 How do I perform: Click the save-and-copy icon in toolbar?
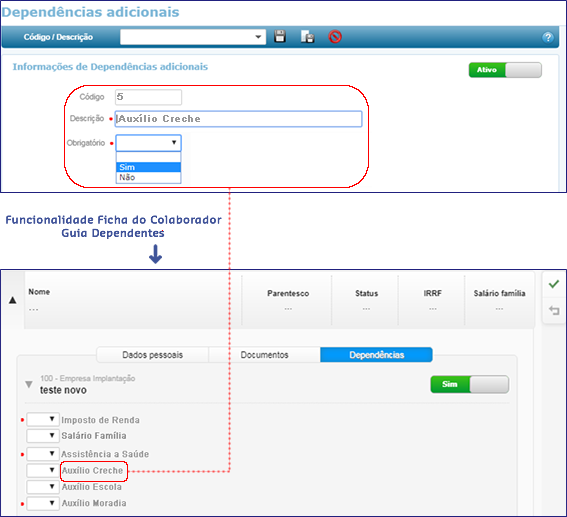click(x=307, y=37)
